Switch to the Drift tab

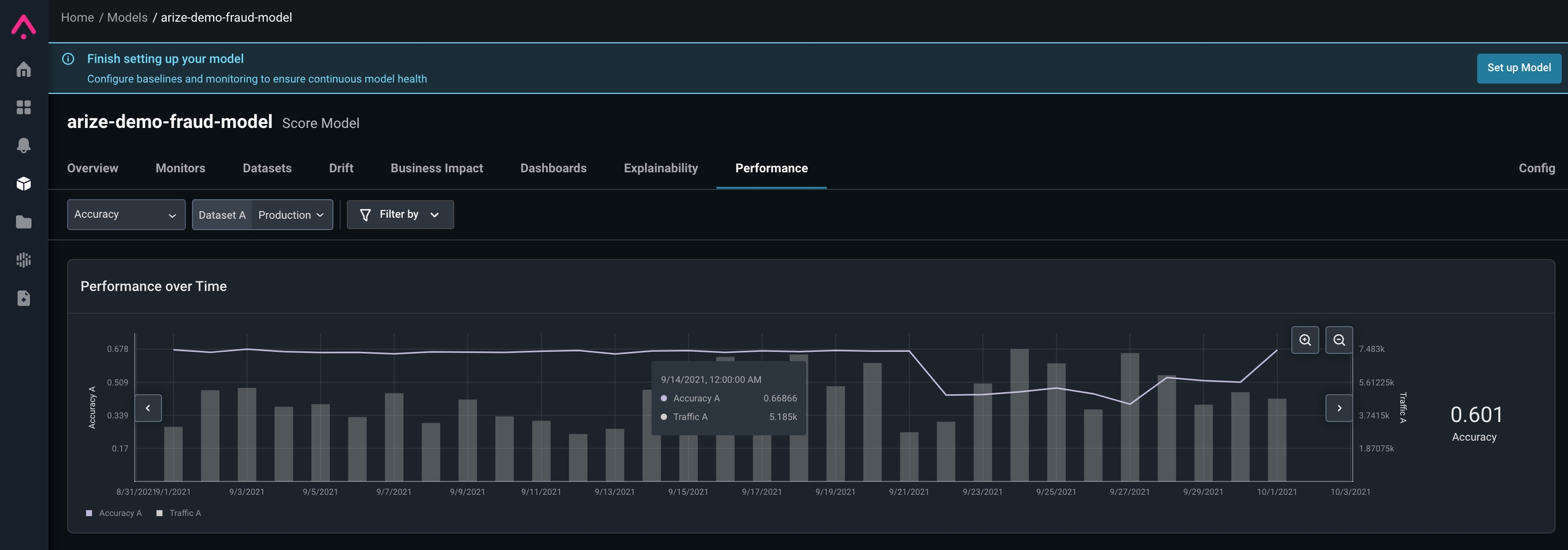pos(341,168)
